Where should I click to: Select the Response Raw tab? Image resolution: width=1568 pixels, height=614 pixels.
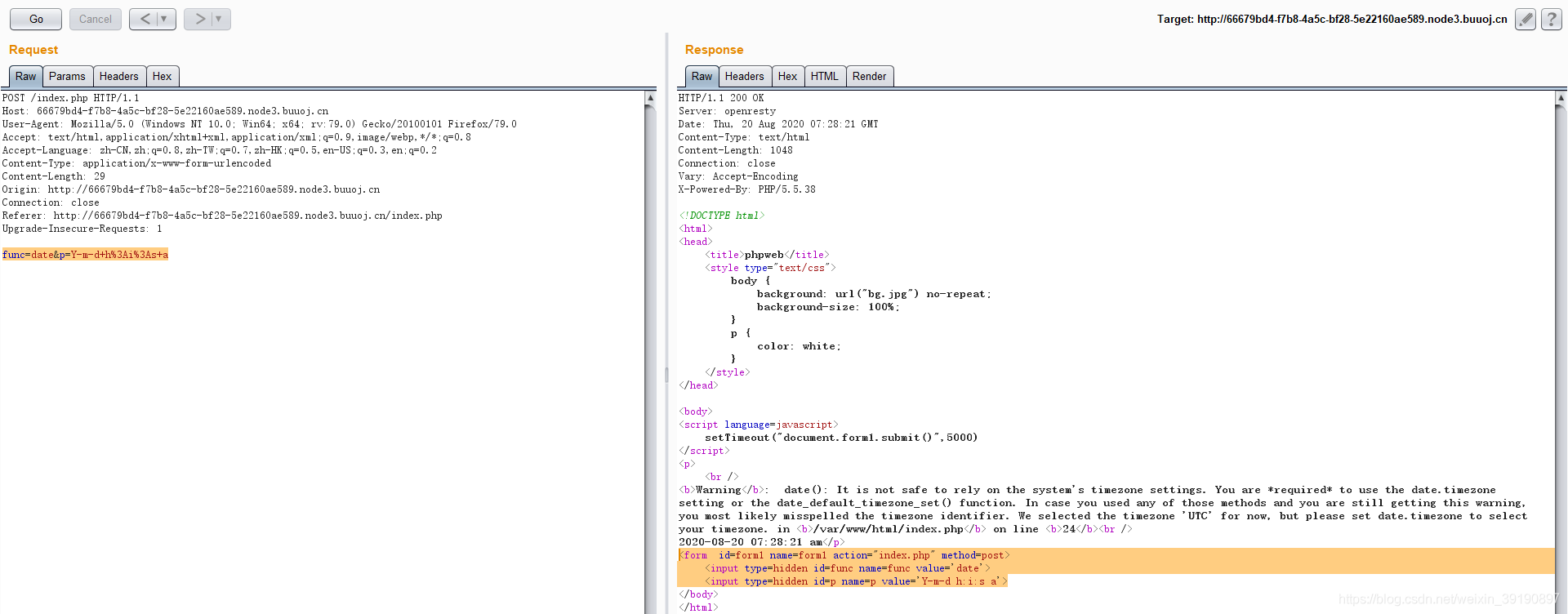point(702,76)
